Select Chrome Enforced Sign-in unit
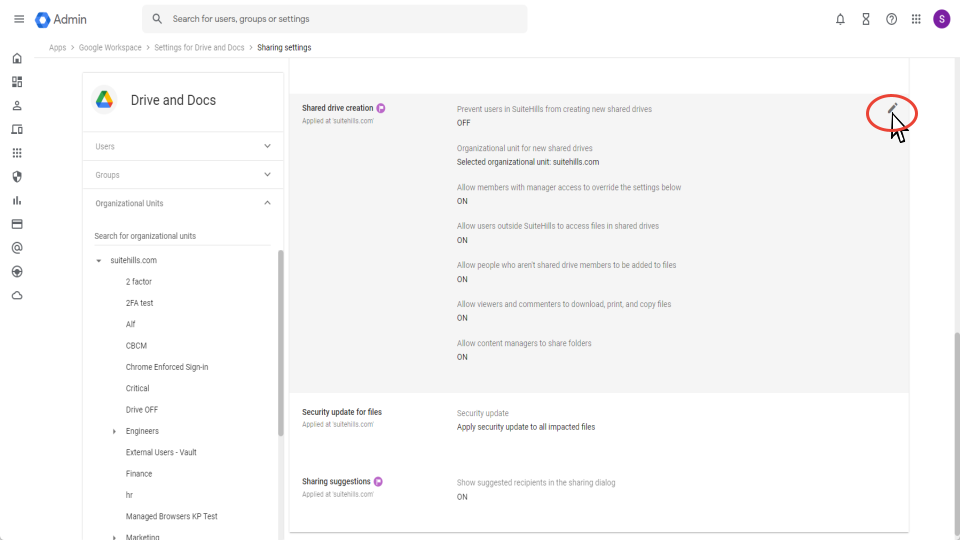 pyautogui.click(x=167, y=367)
